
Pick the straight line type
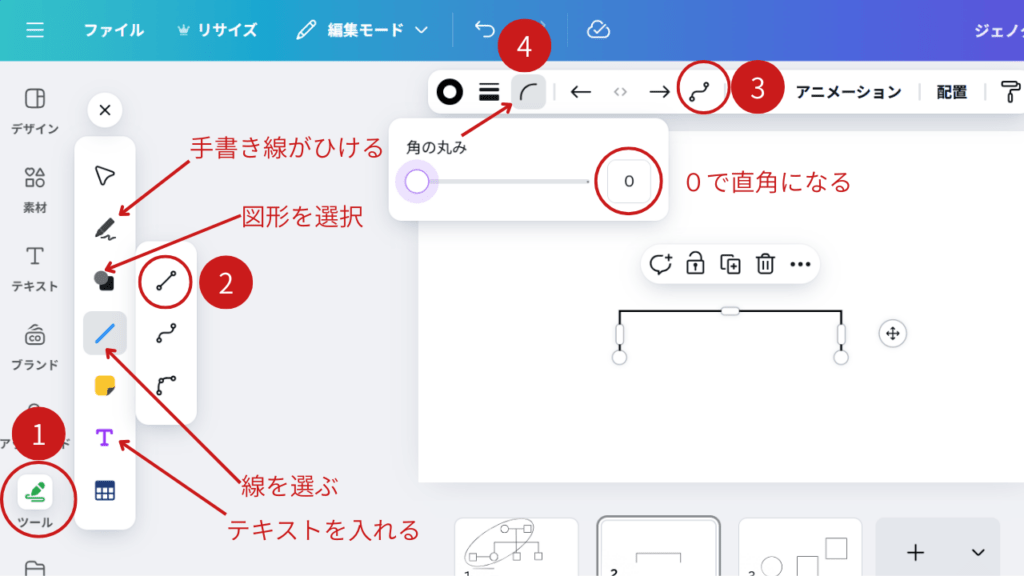click(x=166, y=282)
